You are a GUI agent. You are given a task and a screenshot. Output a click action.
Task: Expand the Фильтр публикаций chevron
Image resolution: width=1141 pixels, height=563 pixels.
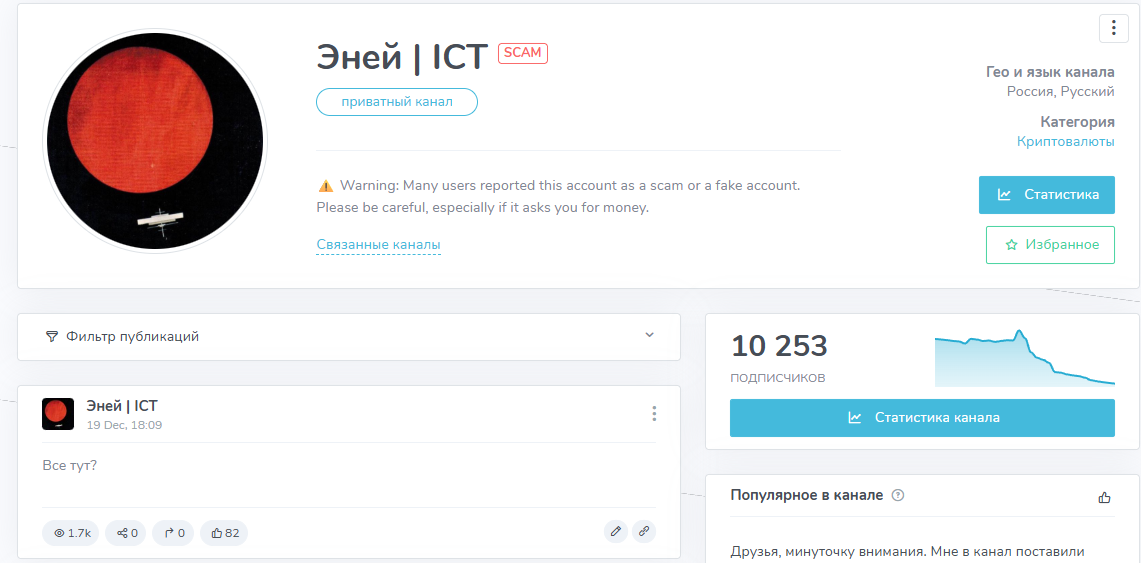coord(650,335)
